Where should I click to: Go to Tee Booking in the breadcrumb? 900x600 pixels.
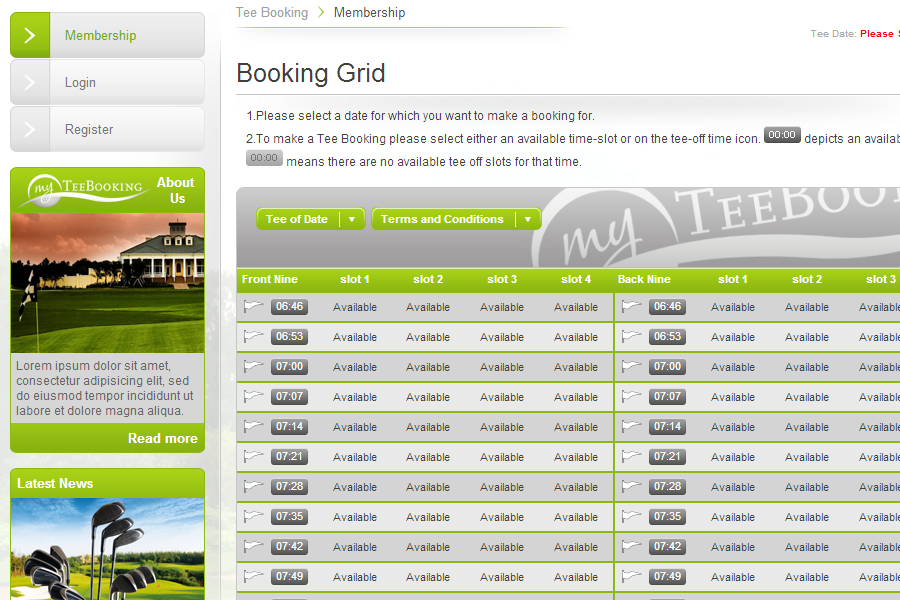click(x=272, y=13)
